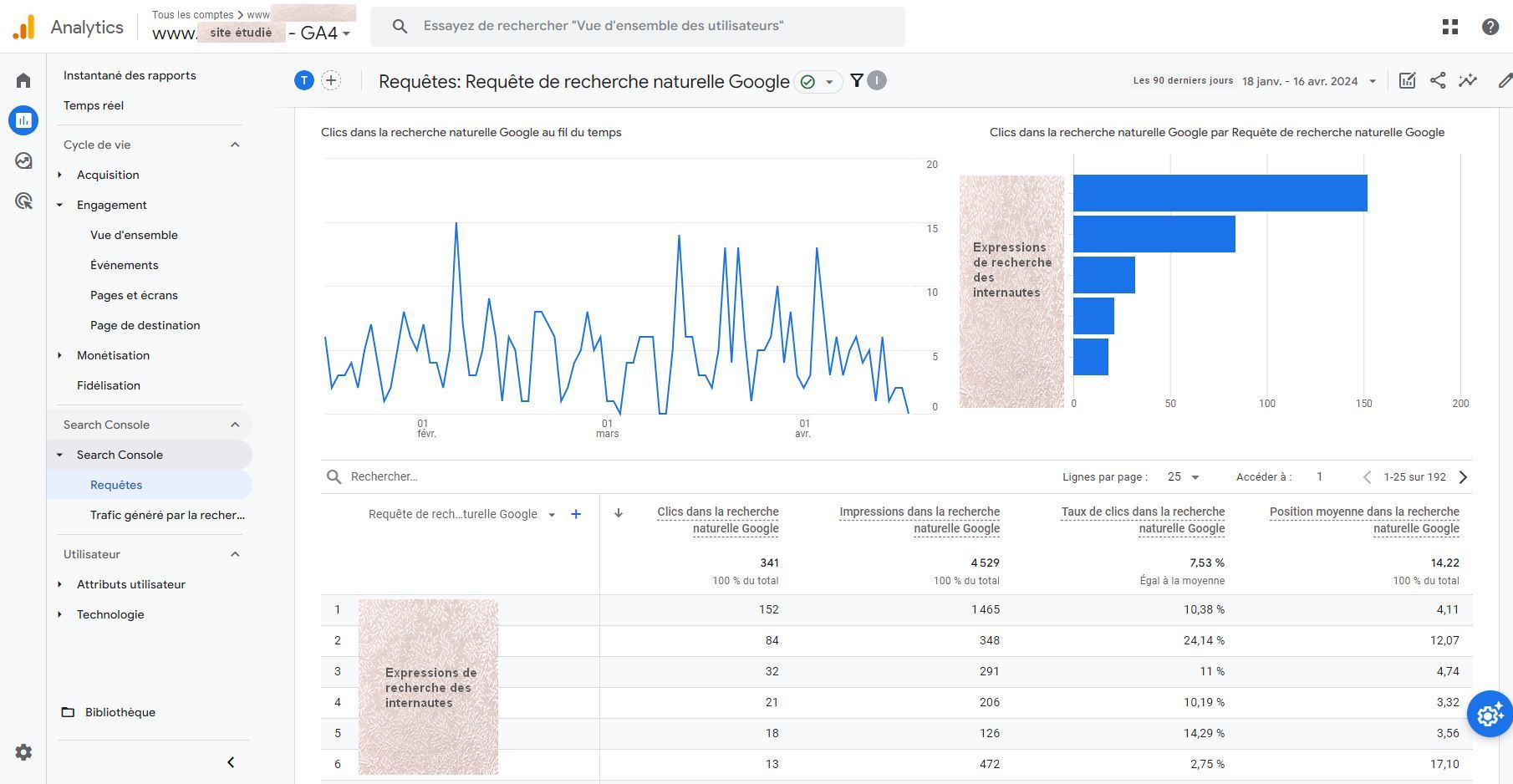Viewport: 1513px width, 784px height.
Task: Collapse the Engagement tree item
Action: click(60, 205)
